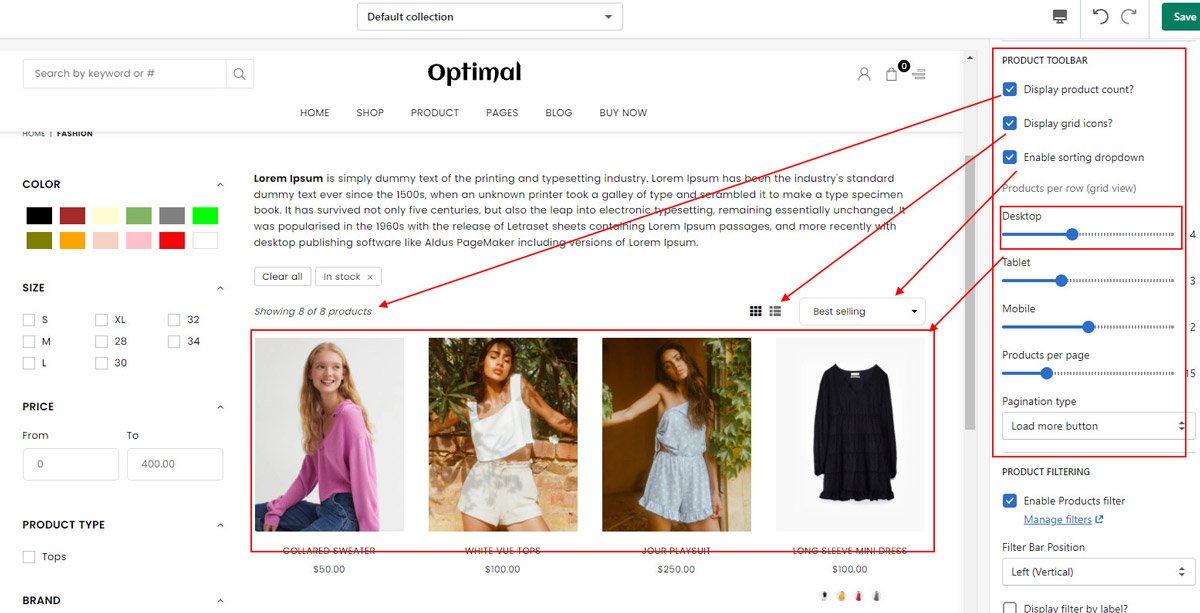Click the search by keyword field
Viewport: 1200px width, 613px height.
pyautogui.click(x=125, y=74)
